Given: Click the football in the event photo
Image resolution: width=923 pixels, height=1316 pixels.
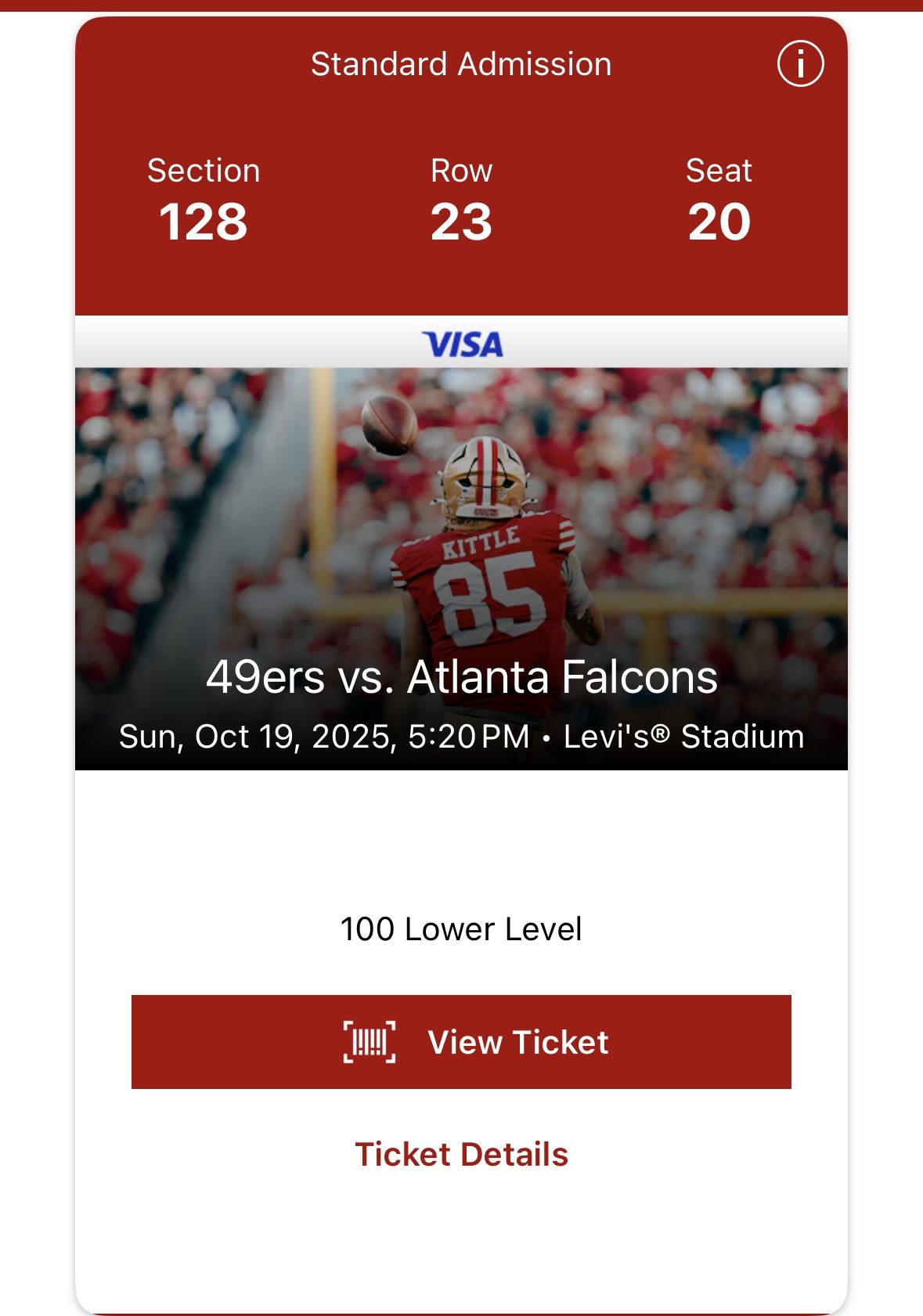Looking at the screenshot, I should [389, 424].
